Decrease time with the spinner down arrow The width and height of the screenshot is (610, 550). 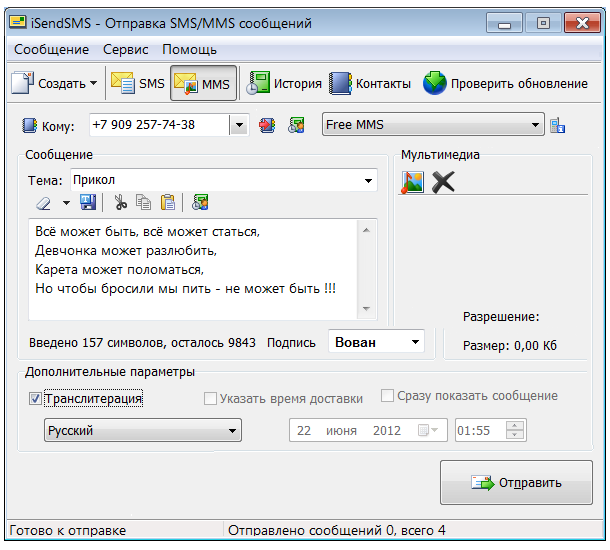tap(515, 435)
